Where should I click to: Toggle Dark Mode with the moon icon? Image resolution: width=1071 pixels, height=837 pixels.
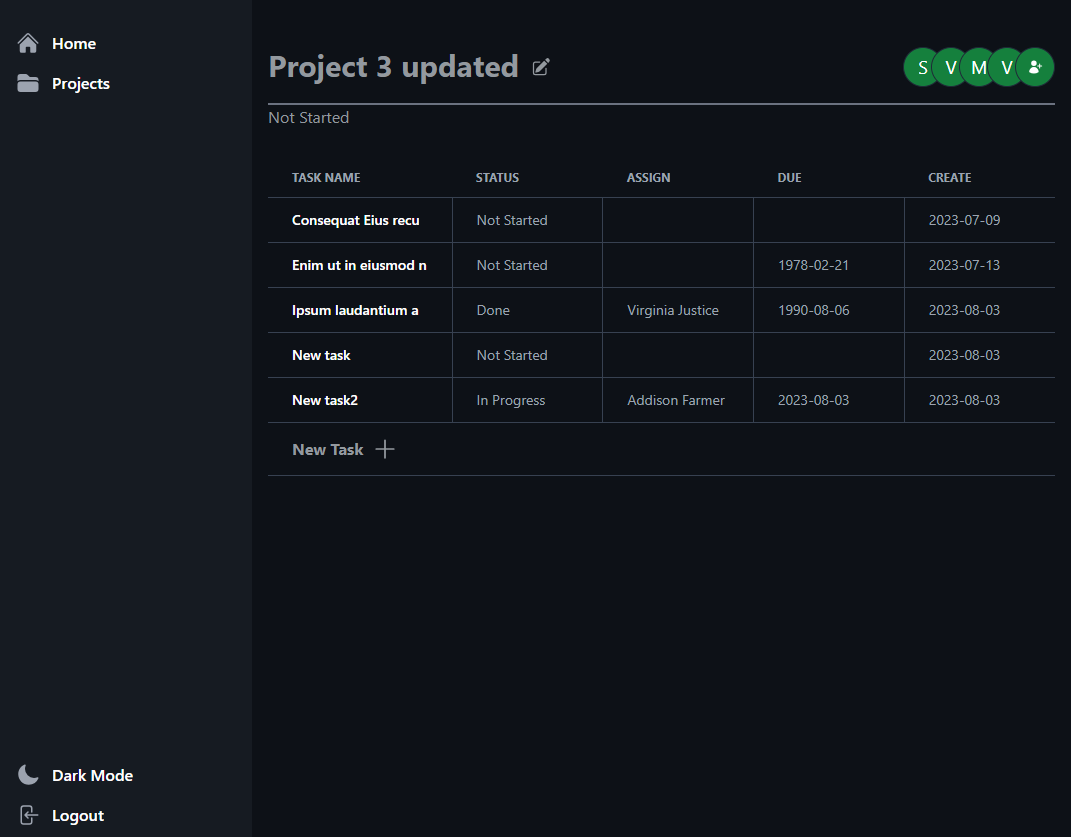[28, 775]
